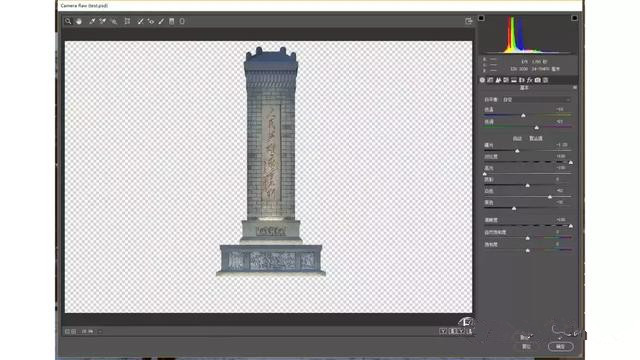Click the Temperature slider handle
Screen dimensions: 640x360
[x=523, y=116]
